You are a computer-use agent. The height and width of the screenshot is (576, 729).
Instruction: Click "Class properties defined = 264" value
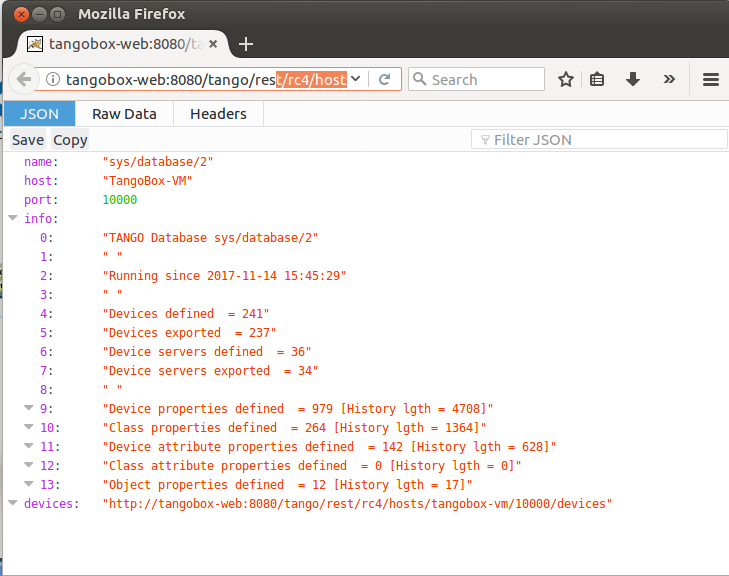pyautogui.click(x=294, y=428)
